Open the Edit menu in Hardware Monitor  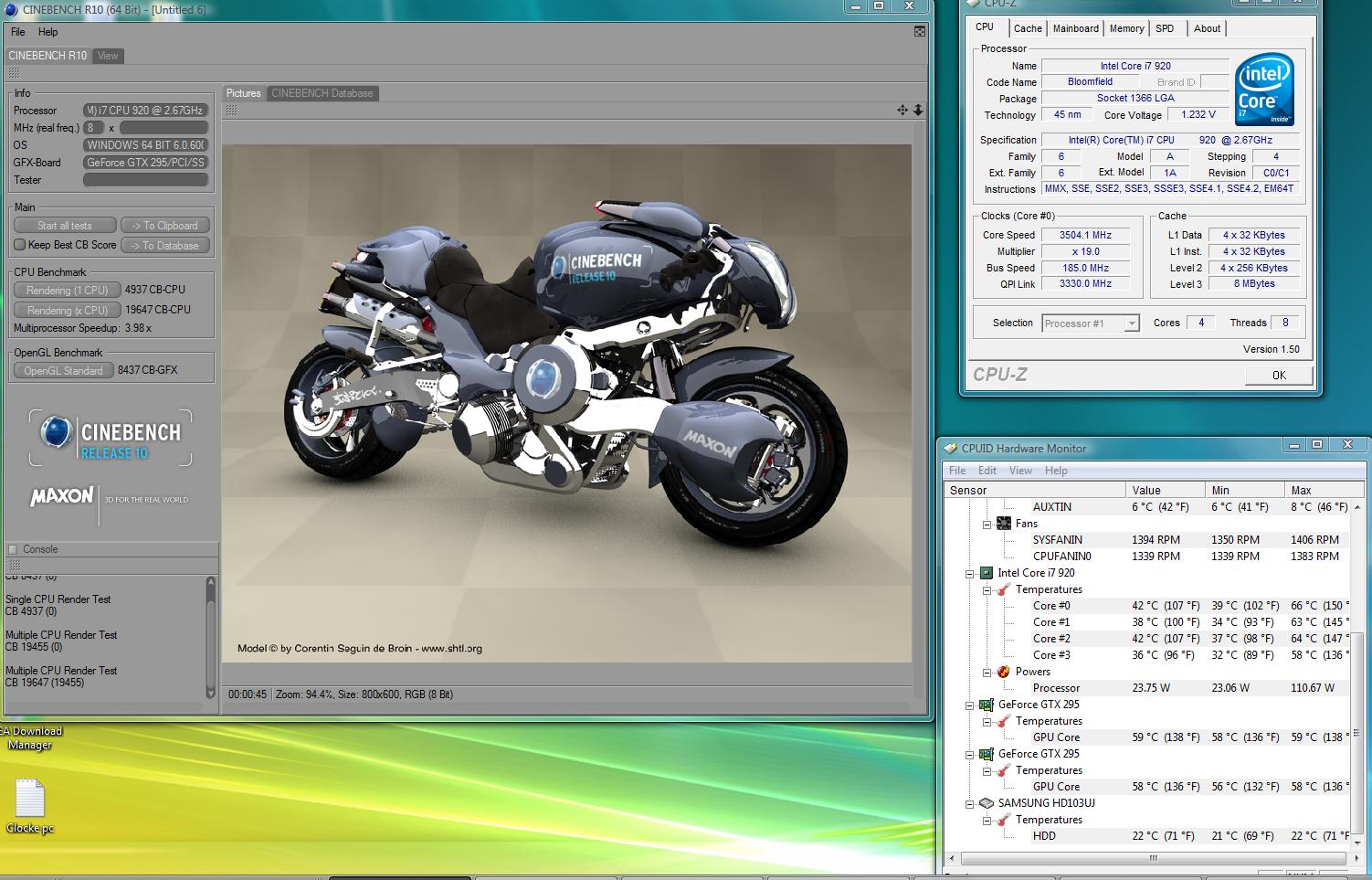(x=987, y=471)
